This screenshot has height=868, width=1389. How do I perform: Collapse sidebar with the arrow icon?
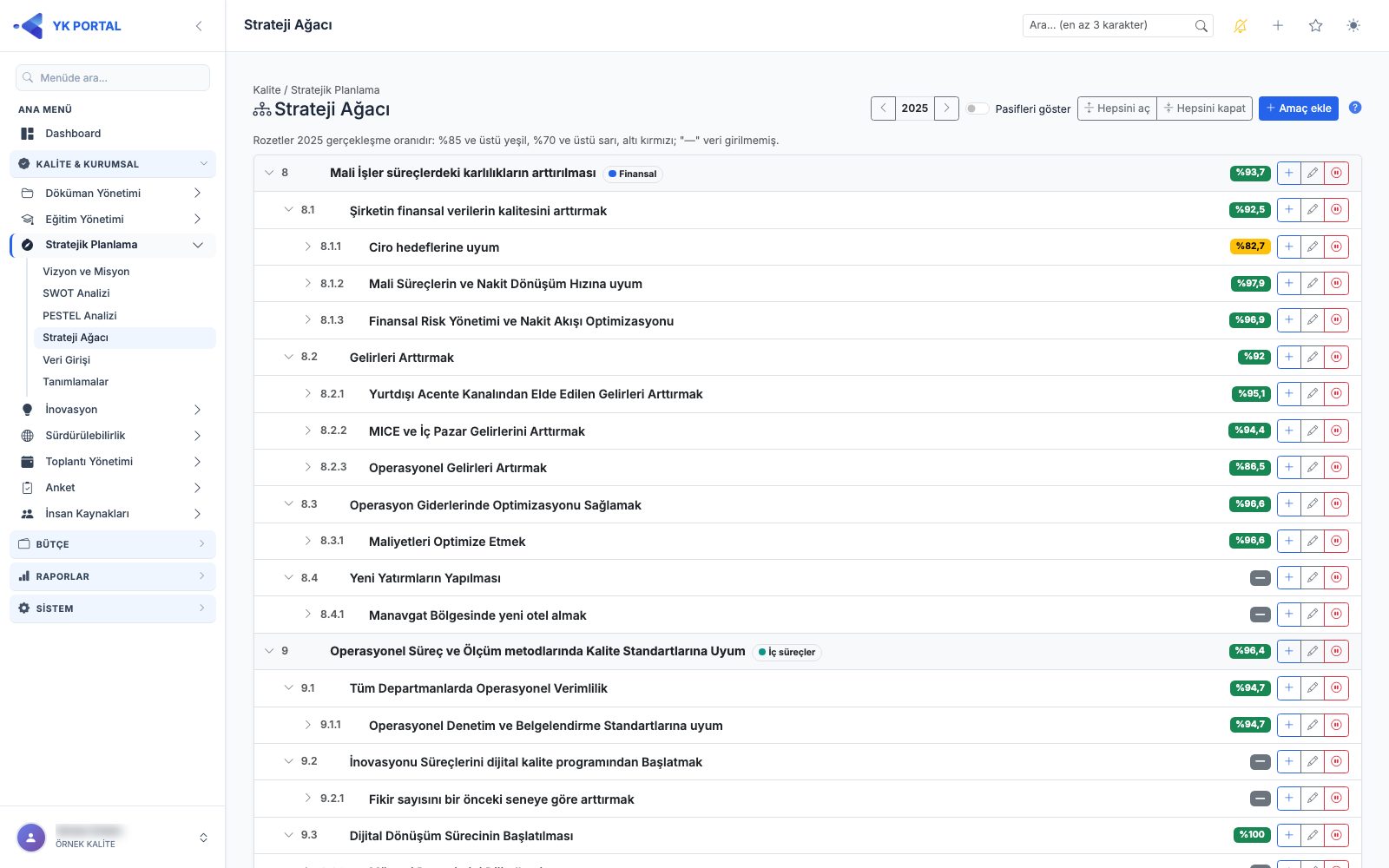pos(199,26)
